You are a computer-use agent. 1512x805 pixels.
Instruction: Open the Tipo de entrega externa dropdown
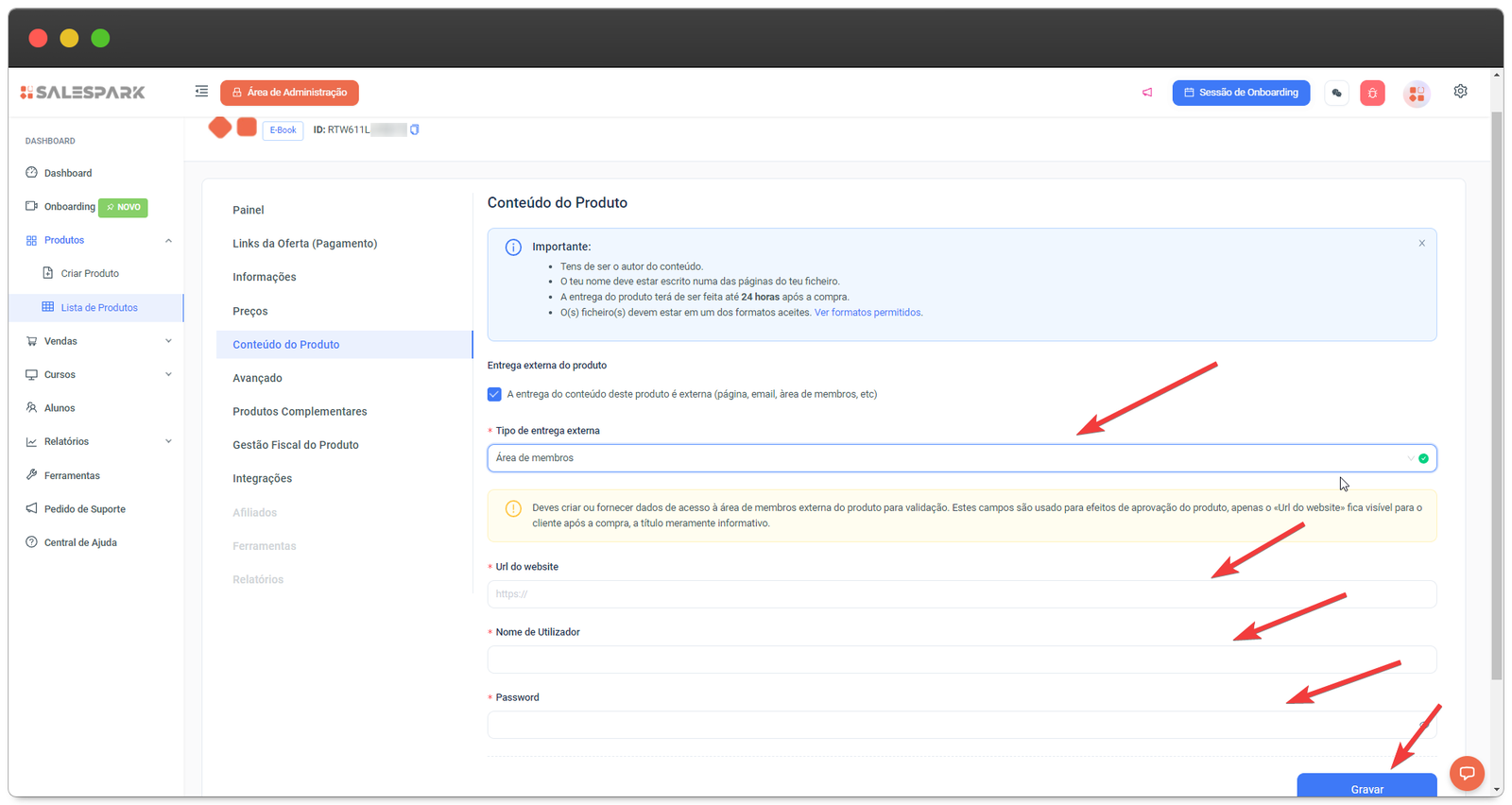[961, 458]
